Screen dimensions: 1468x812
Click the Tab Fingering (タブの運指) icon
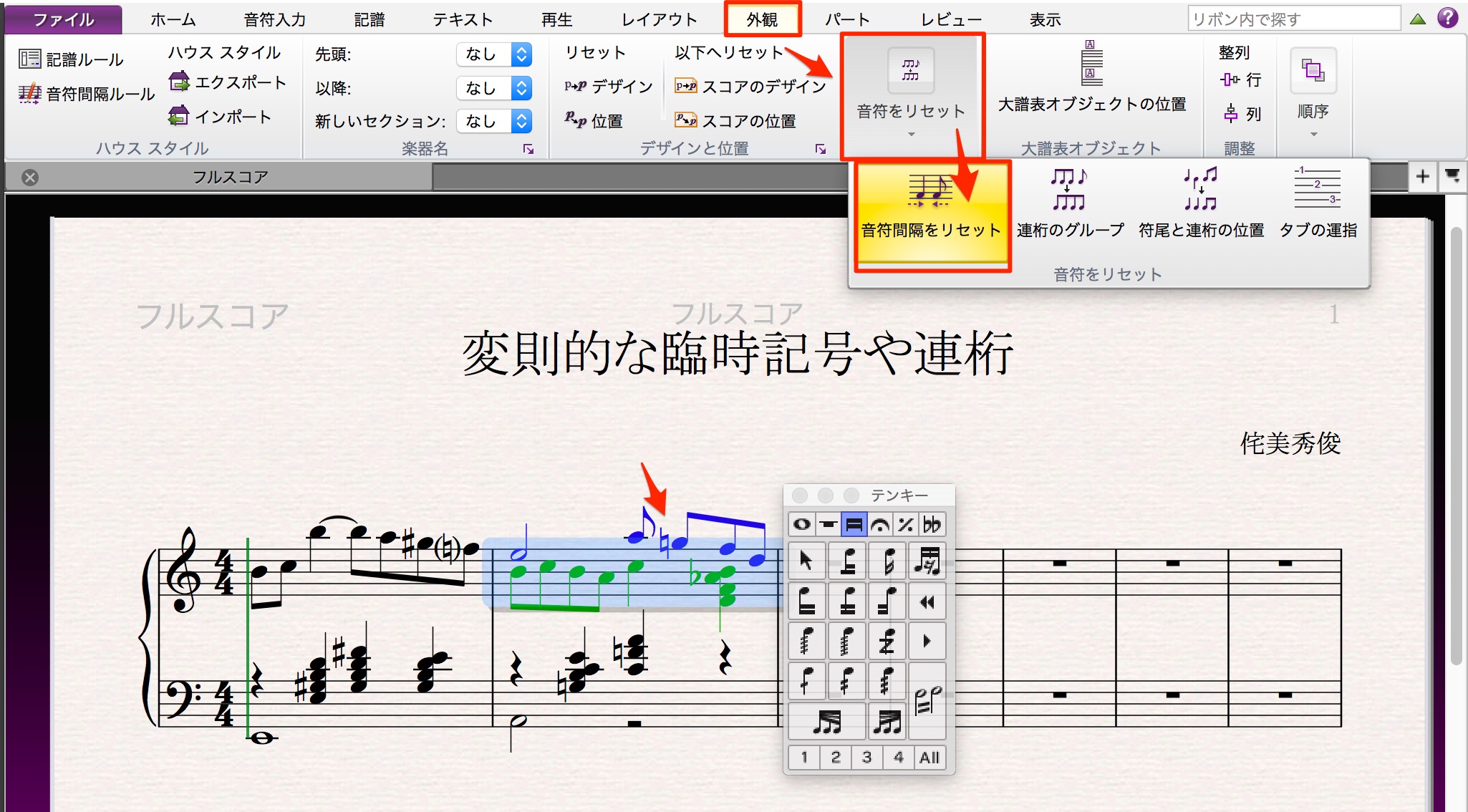coord(1318,203)
